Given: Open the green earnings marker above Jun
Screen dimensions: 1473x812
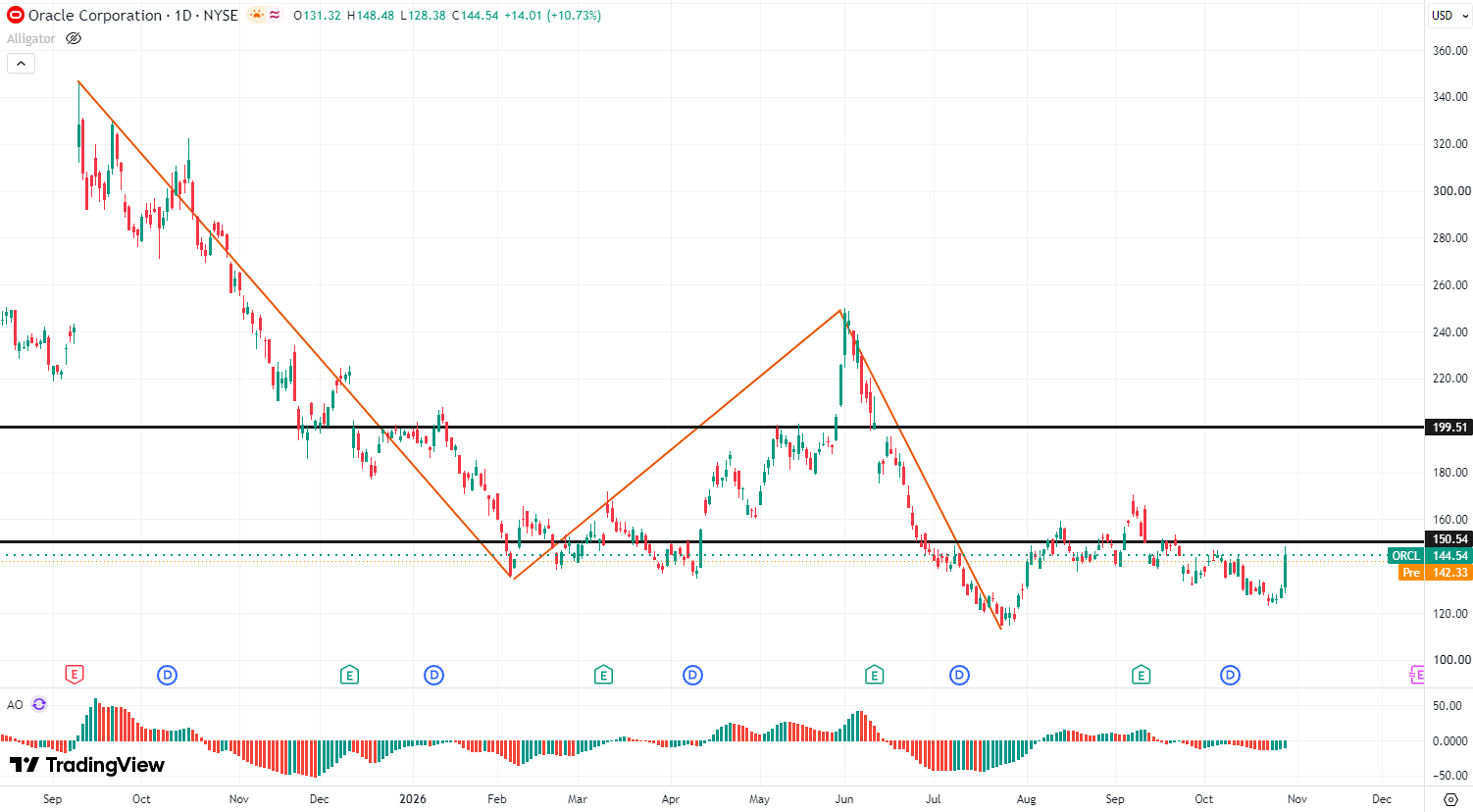Looking at the screenshot, I should tap(874, 674).
